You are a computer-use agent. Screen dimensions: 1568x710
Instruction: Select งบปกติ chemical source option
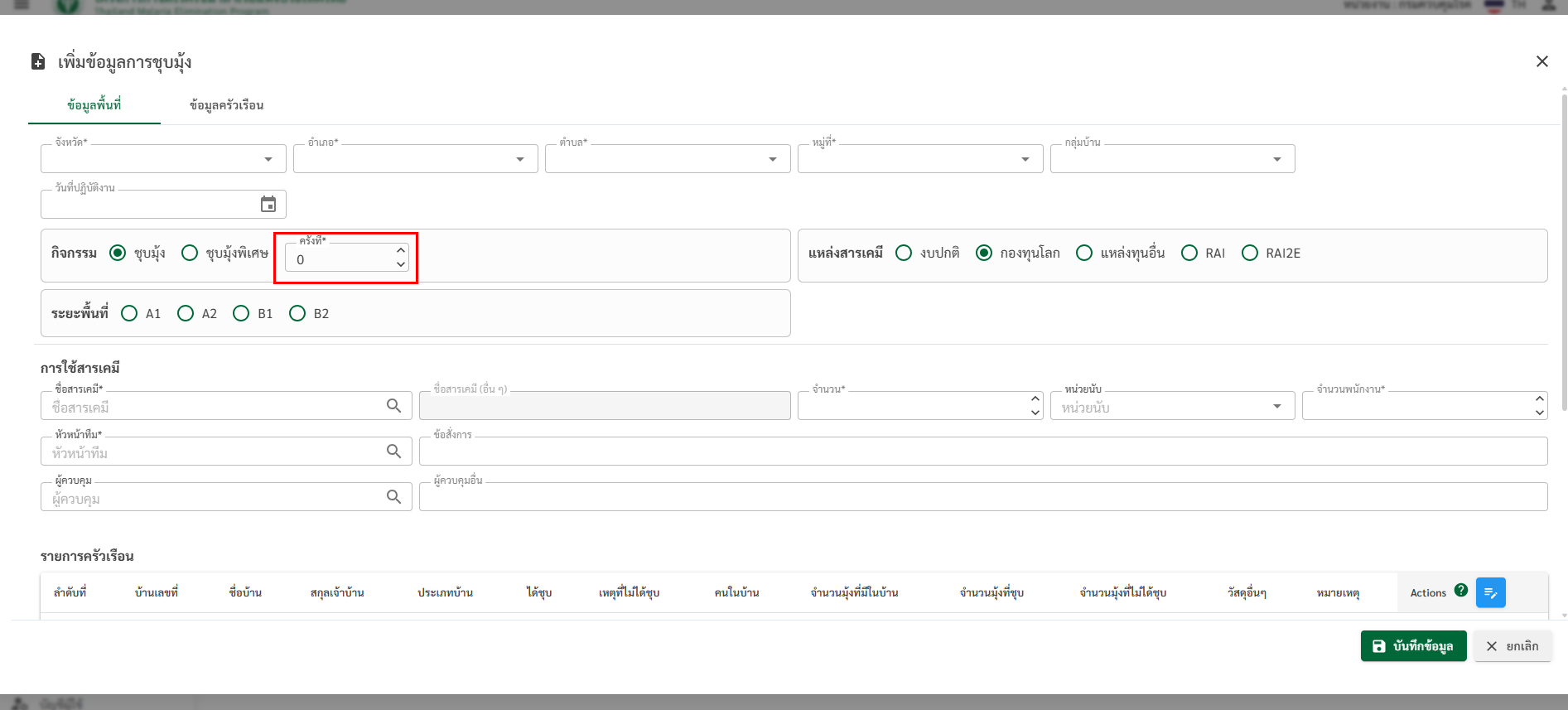click(904, 253)
